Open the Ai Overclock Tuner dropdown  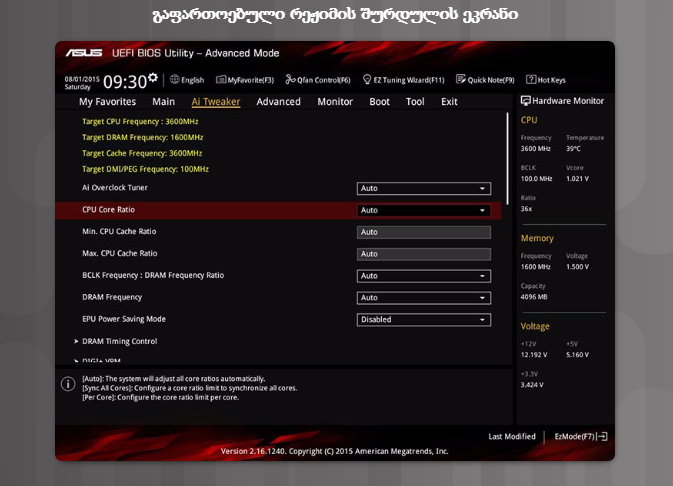[x=424, y=188]
